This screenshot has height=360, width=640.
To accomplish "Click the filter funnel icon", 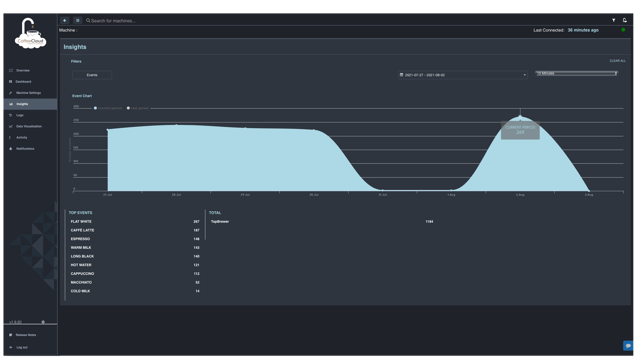I will coord(613,20).
